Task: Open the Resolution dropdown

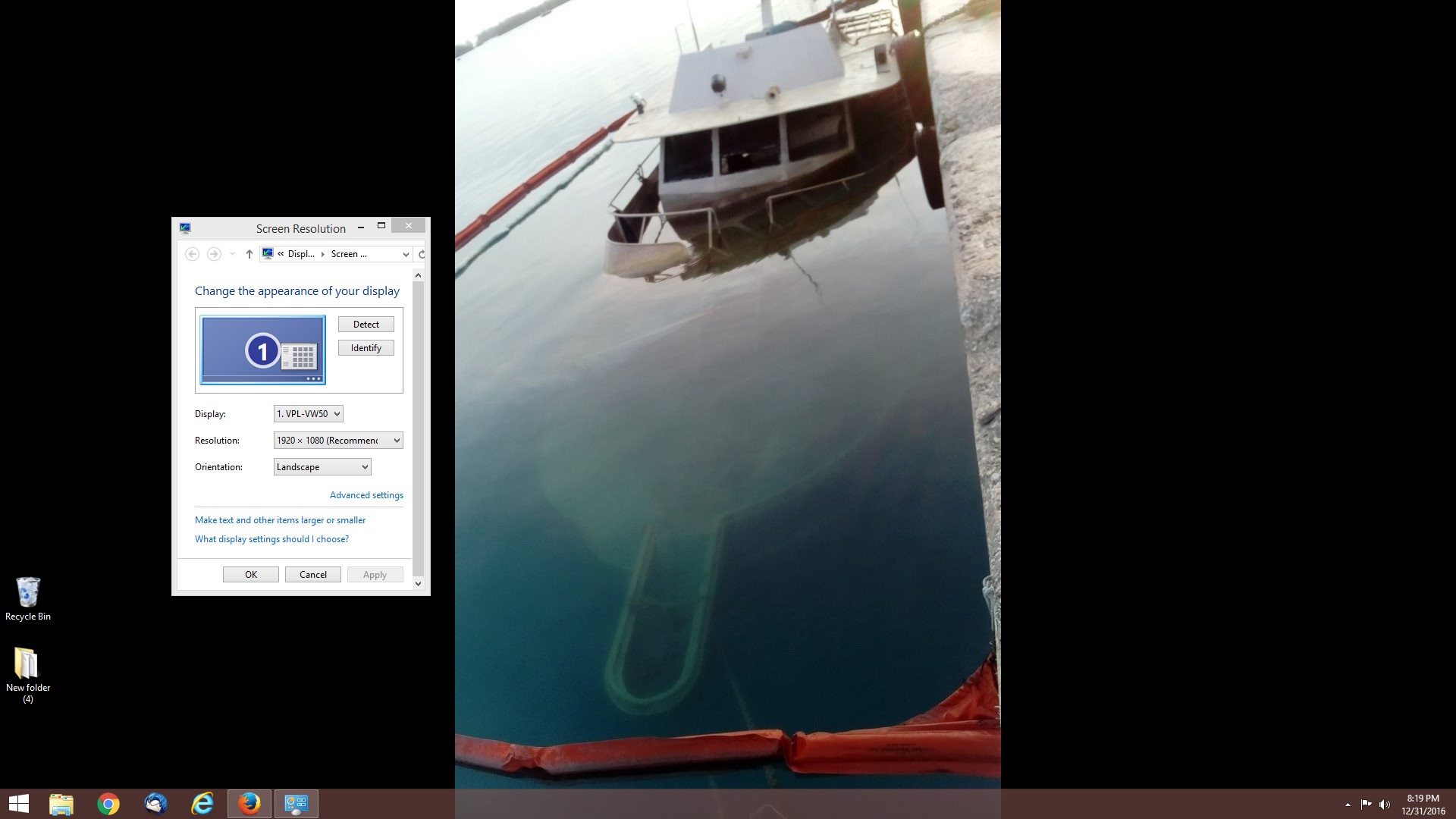Action: [337, 441]
